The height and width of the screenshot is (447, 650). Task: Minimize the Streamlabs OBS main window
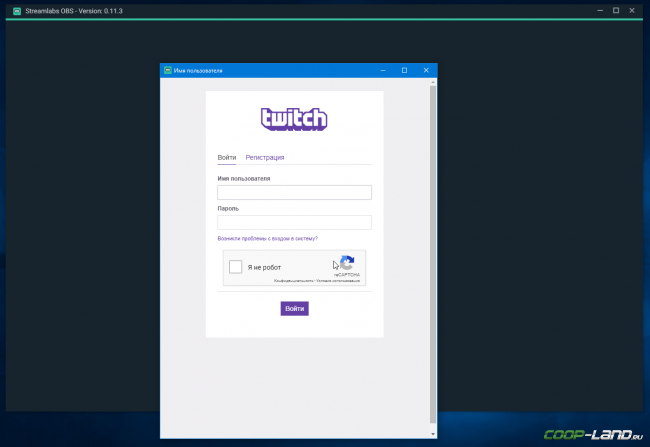600,11
